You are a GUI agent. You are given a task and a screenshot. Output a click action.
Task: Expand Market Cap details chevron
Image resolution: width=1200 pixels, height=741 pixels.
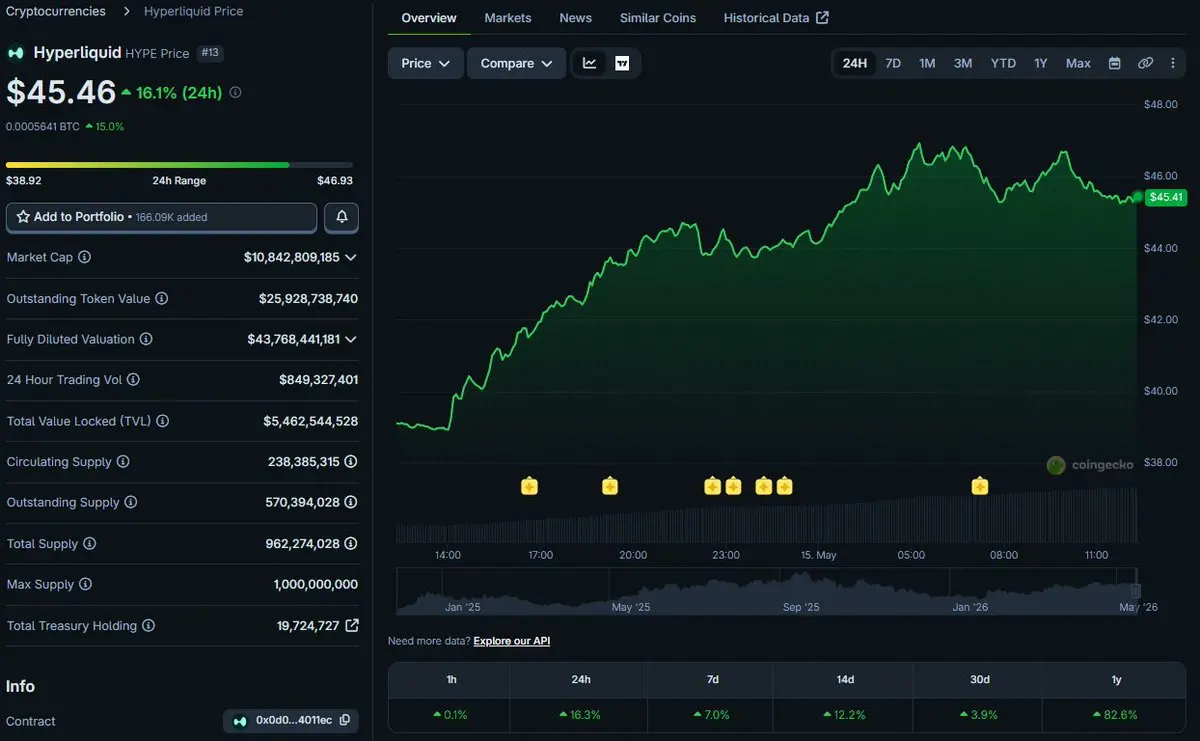tap(350, 257)
